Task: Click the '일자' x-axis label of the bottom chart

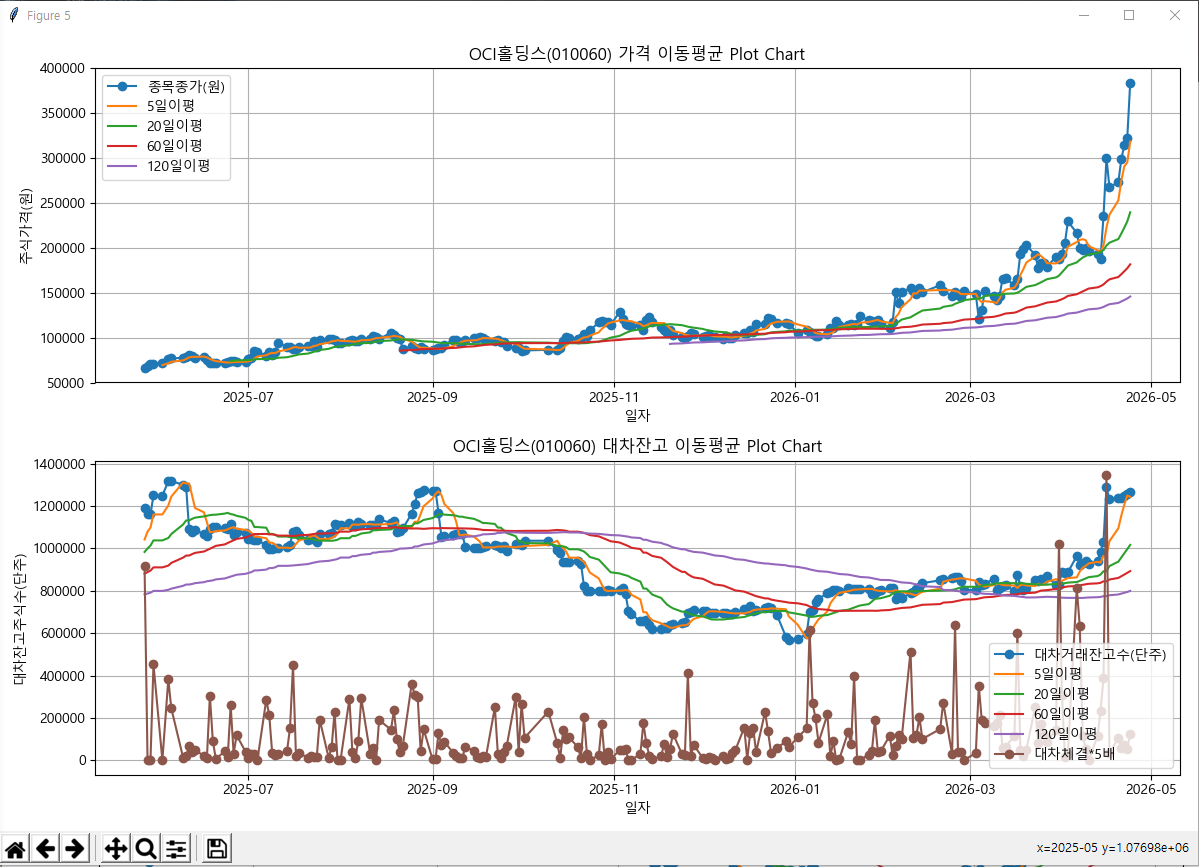Action: [637, 807]
